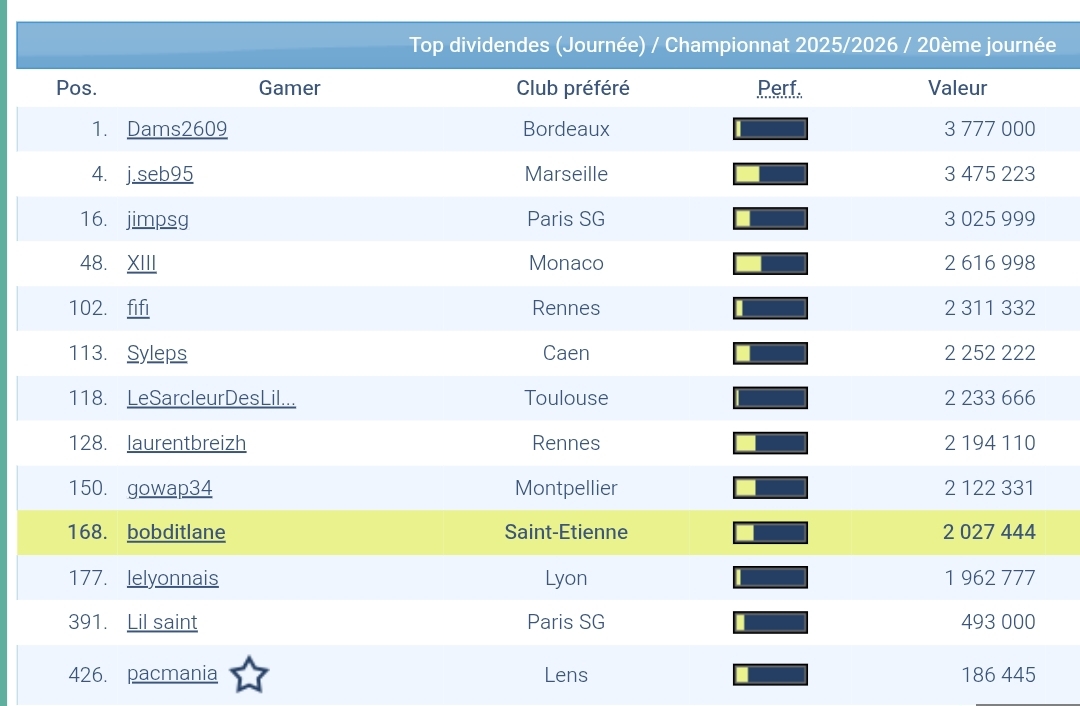Image resolution: width=1080 pixels, height=706 pixels.
Task: Click bobditlane's performance bar
Action: pyautogui.click(x=770, y=532)
